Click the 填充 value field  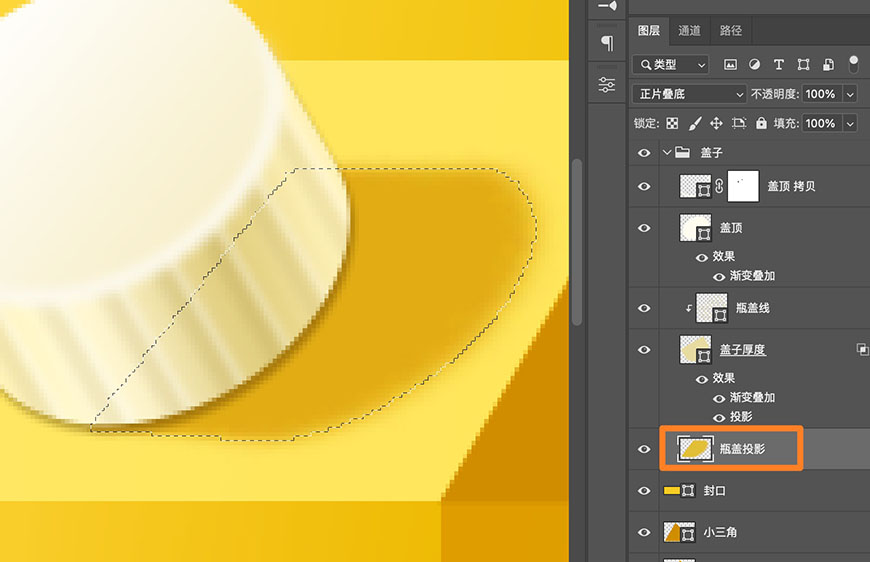tap(822, 123)
